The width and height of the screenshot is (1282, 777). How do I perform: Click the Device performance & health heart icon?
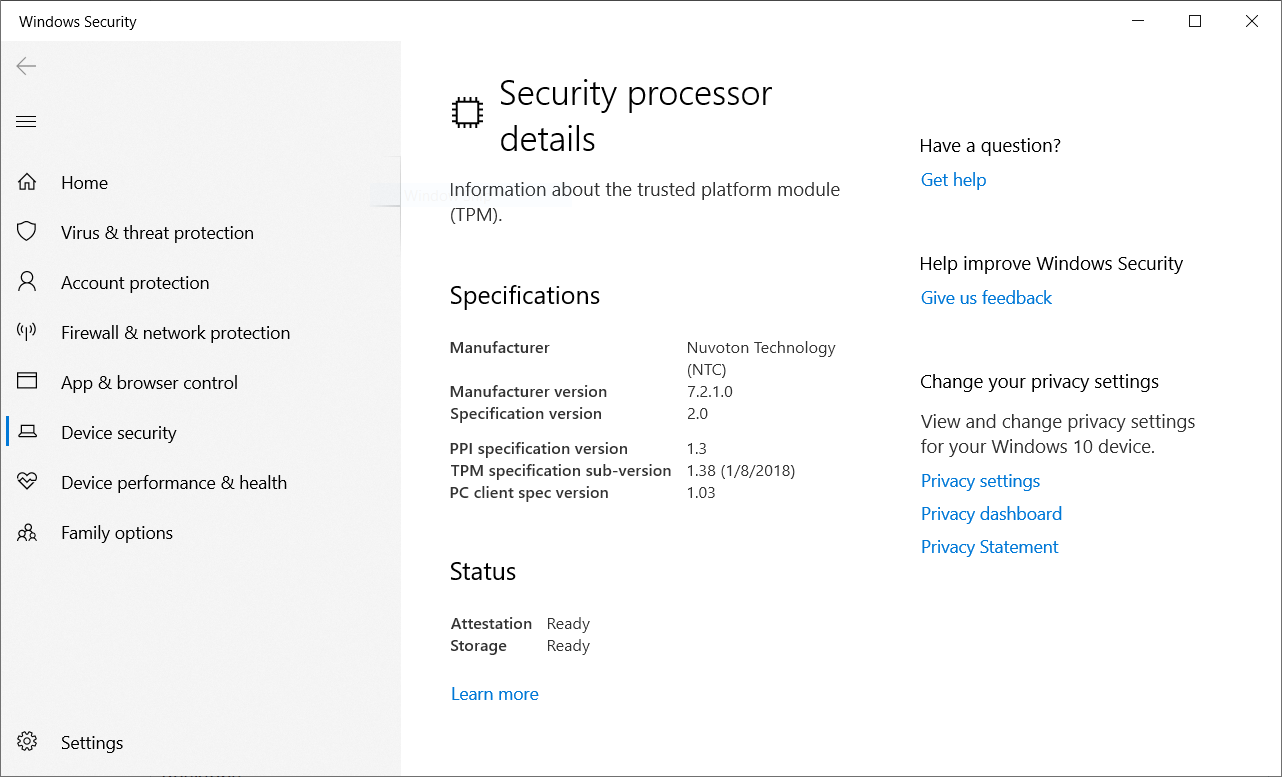pos(27,482)
